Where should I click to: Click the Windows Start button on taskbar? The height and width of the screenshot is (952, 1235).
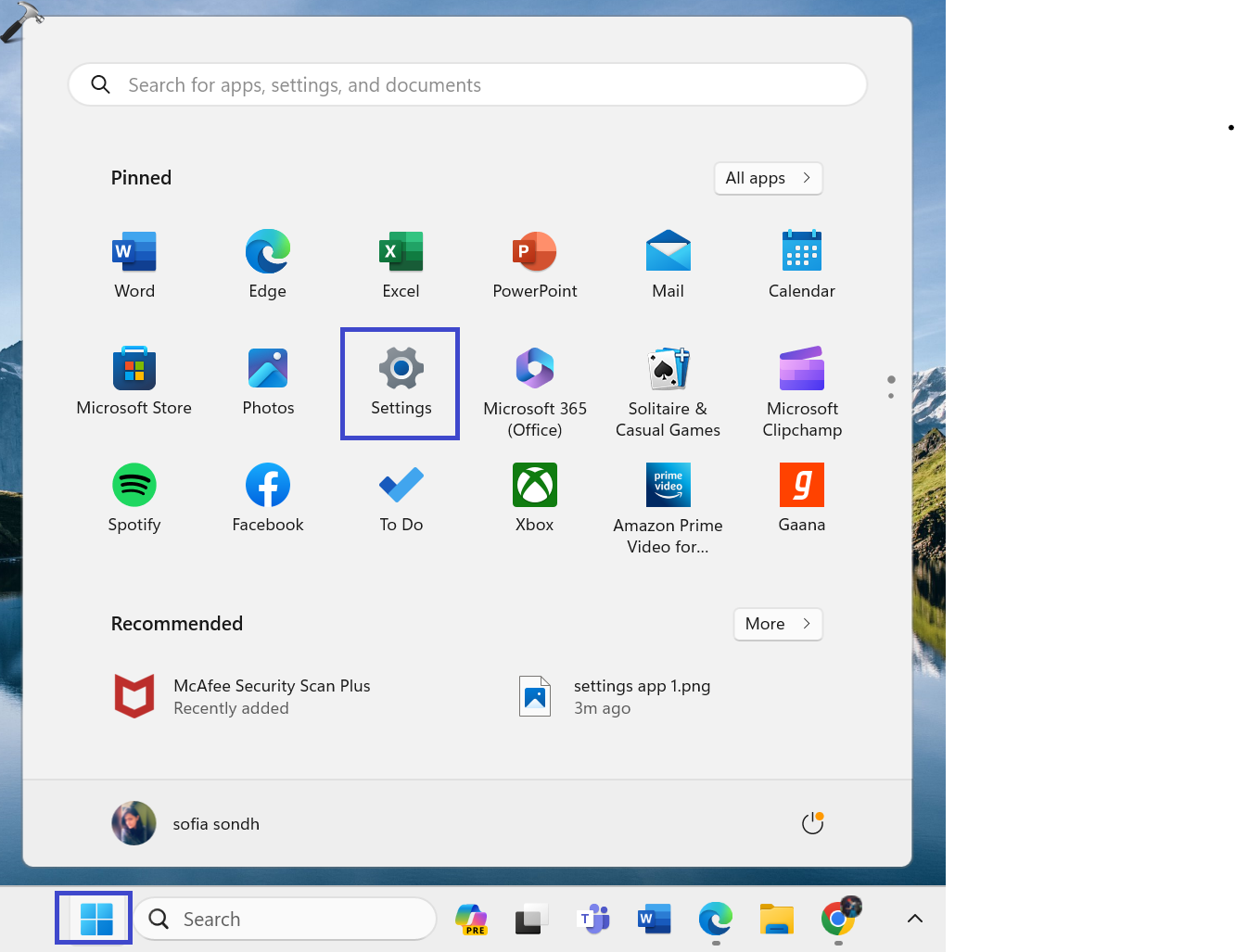95,919
